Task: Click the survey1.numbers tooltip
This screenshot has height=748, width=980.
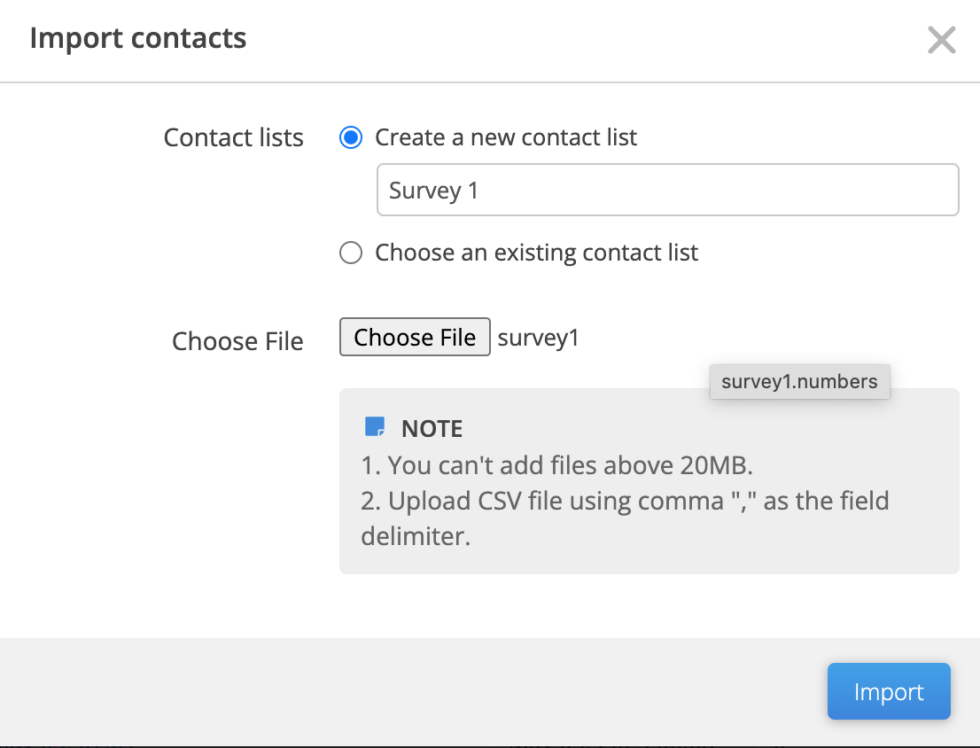Action: (x=799, y=382)
